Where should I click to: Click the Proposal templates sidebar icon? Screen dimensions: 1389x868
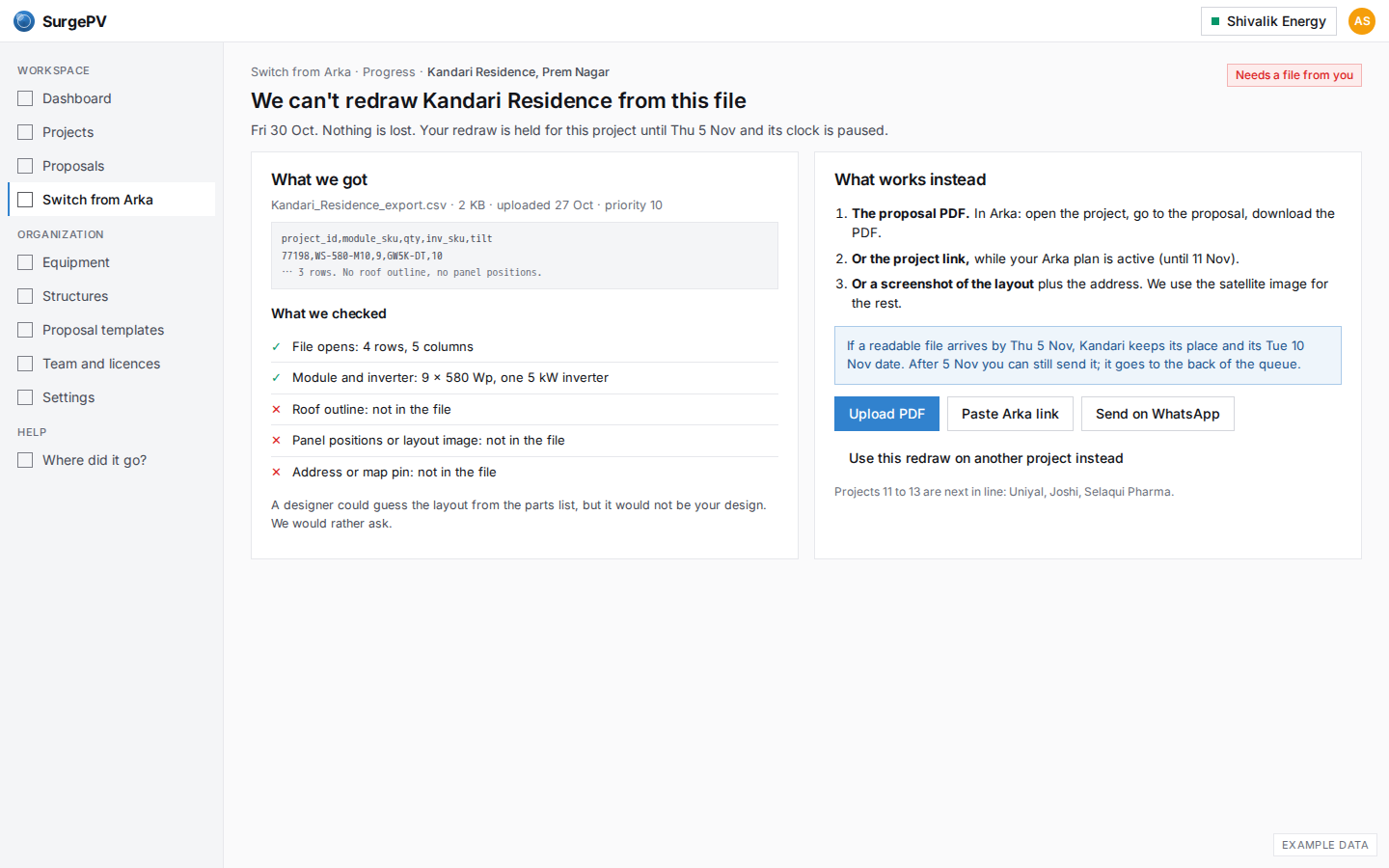pyautogui.click(x=25, y=330)
